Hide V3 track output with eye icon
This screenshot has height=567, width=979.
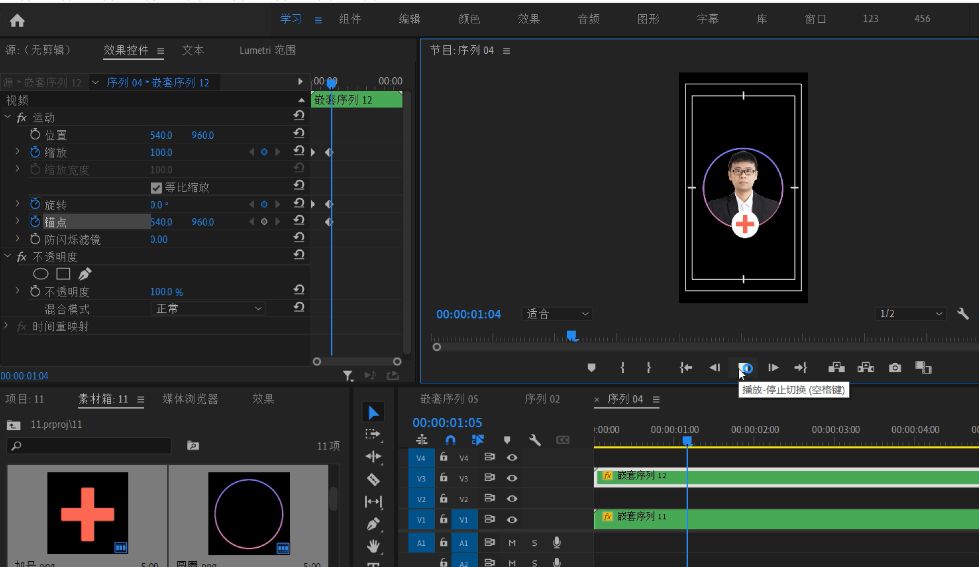(512, 478)
